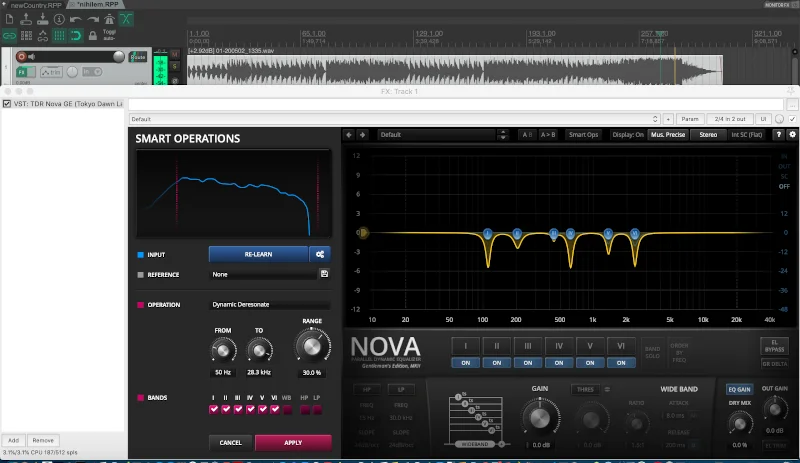Switch to nihilem.RPP project tab
Screen dimensions: 800x463
coord(97,5)
